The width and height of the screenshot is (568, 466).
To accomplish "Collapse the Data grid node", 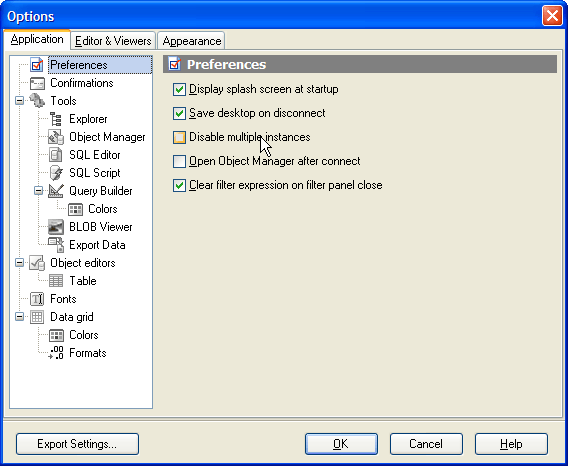I will [20, 317].
